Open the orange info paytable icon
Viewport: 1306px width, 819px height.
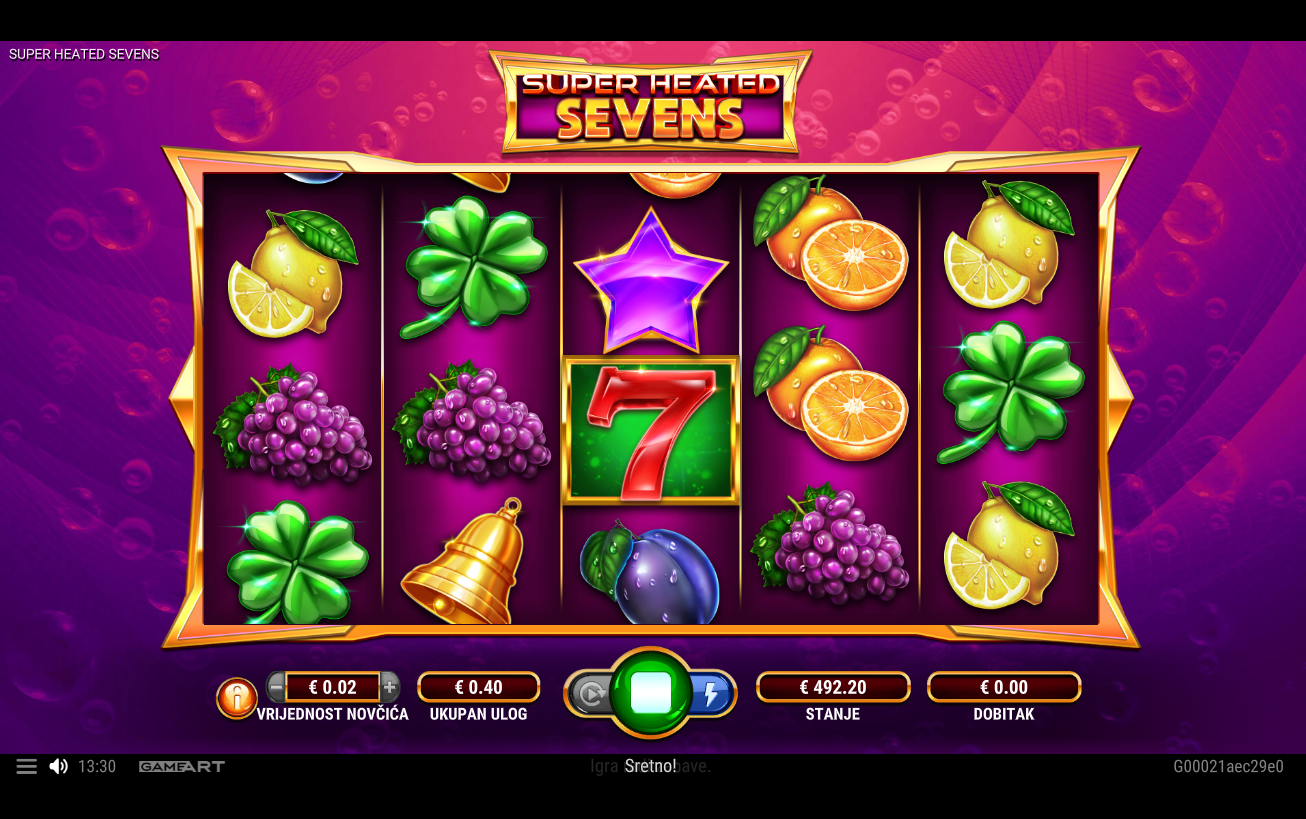pos(237,698)
